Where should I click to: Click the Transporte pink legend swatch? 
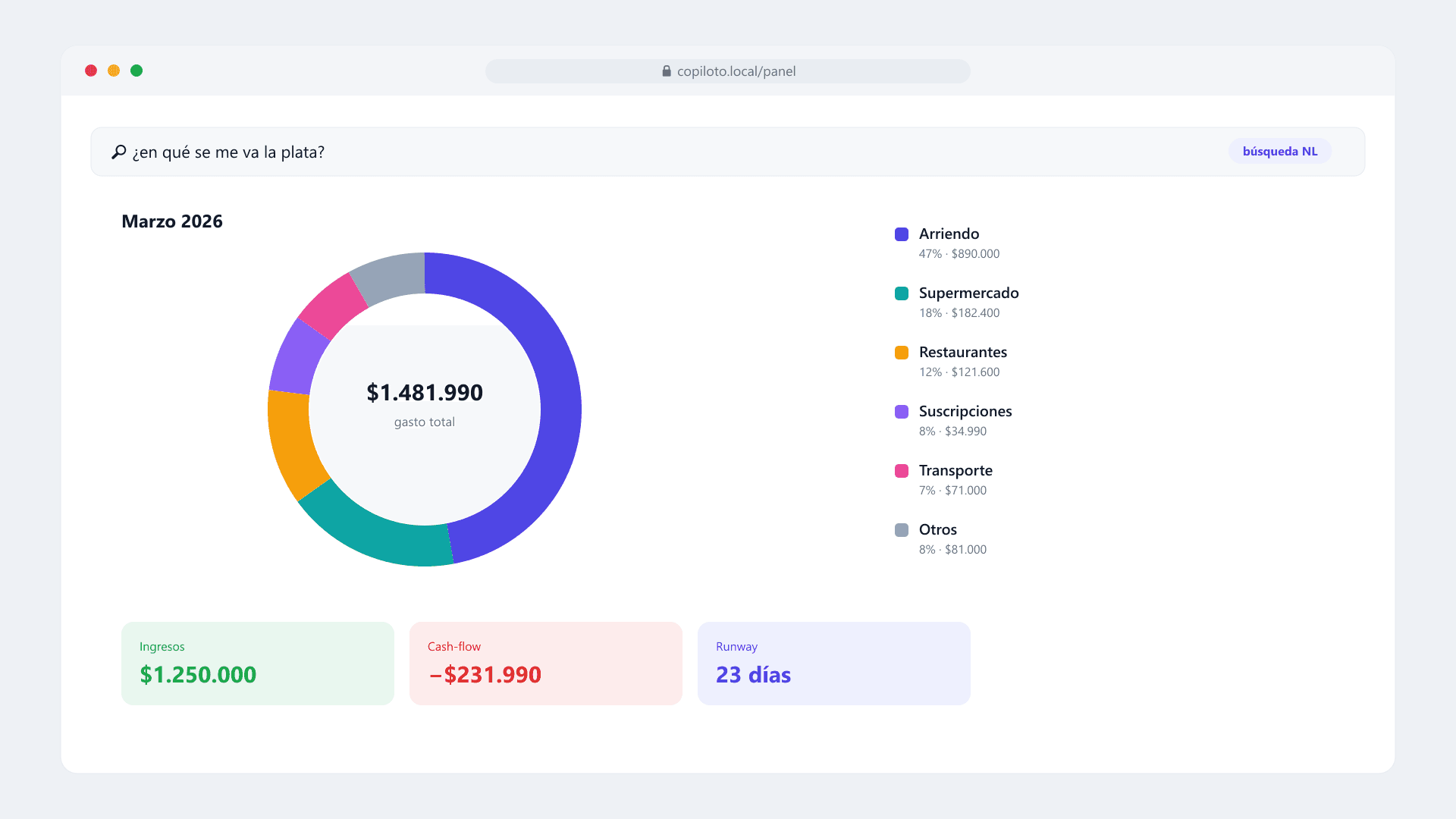(902, 471)
